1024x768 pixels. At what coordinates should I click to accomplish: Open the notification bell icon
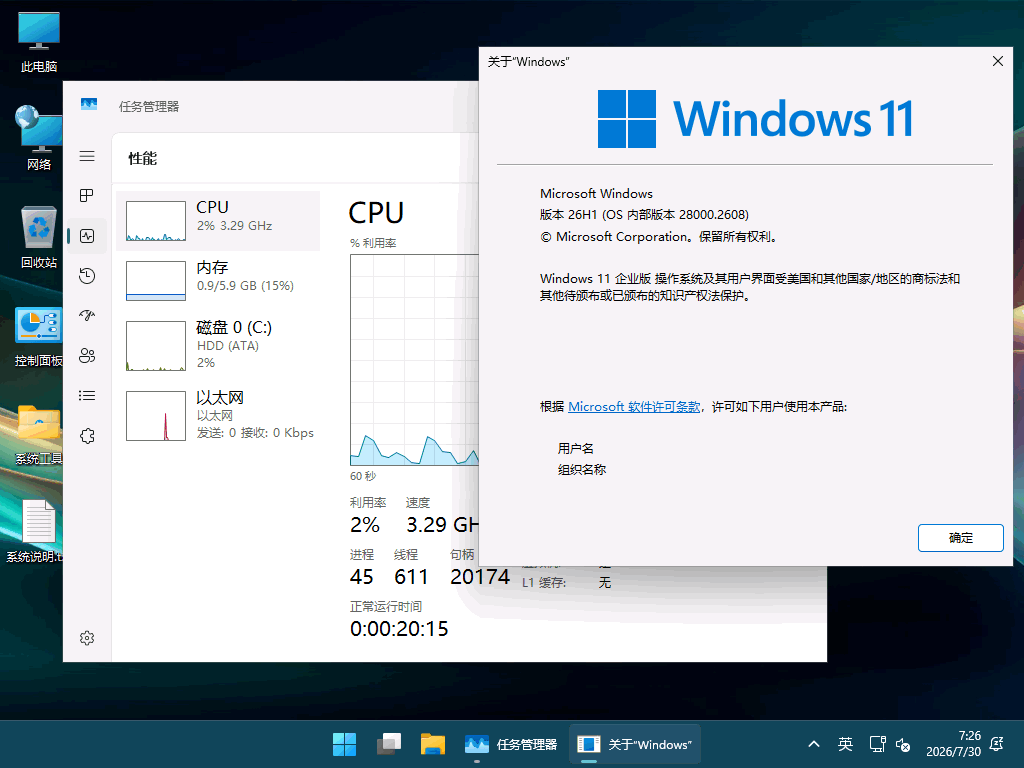coord(997,744)
